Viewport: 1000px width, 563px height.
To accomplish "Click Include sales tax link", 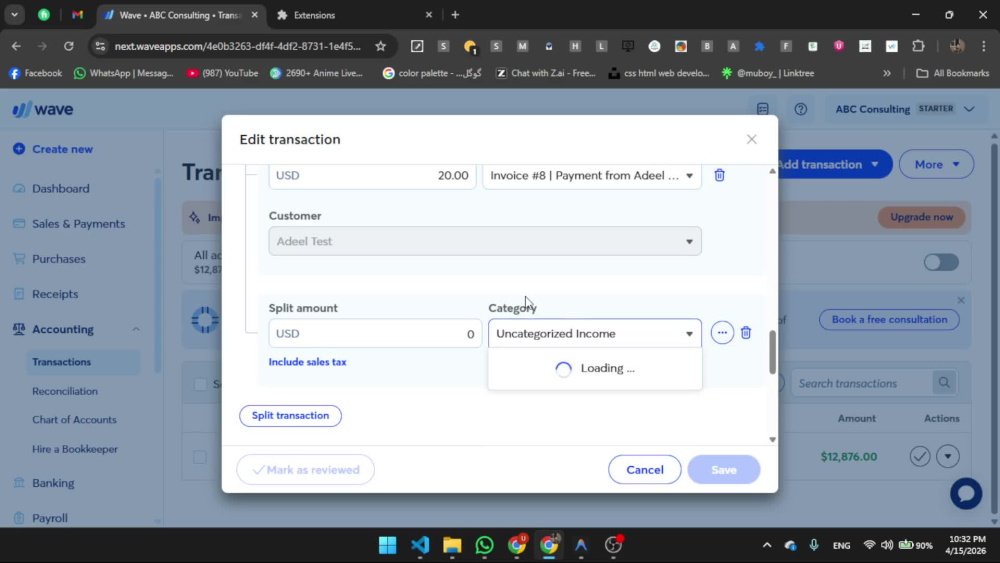I will (x=307, y=362).
